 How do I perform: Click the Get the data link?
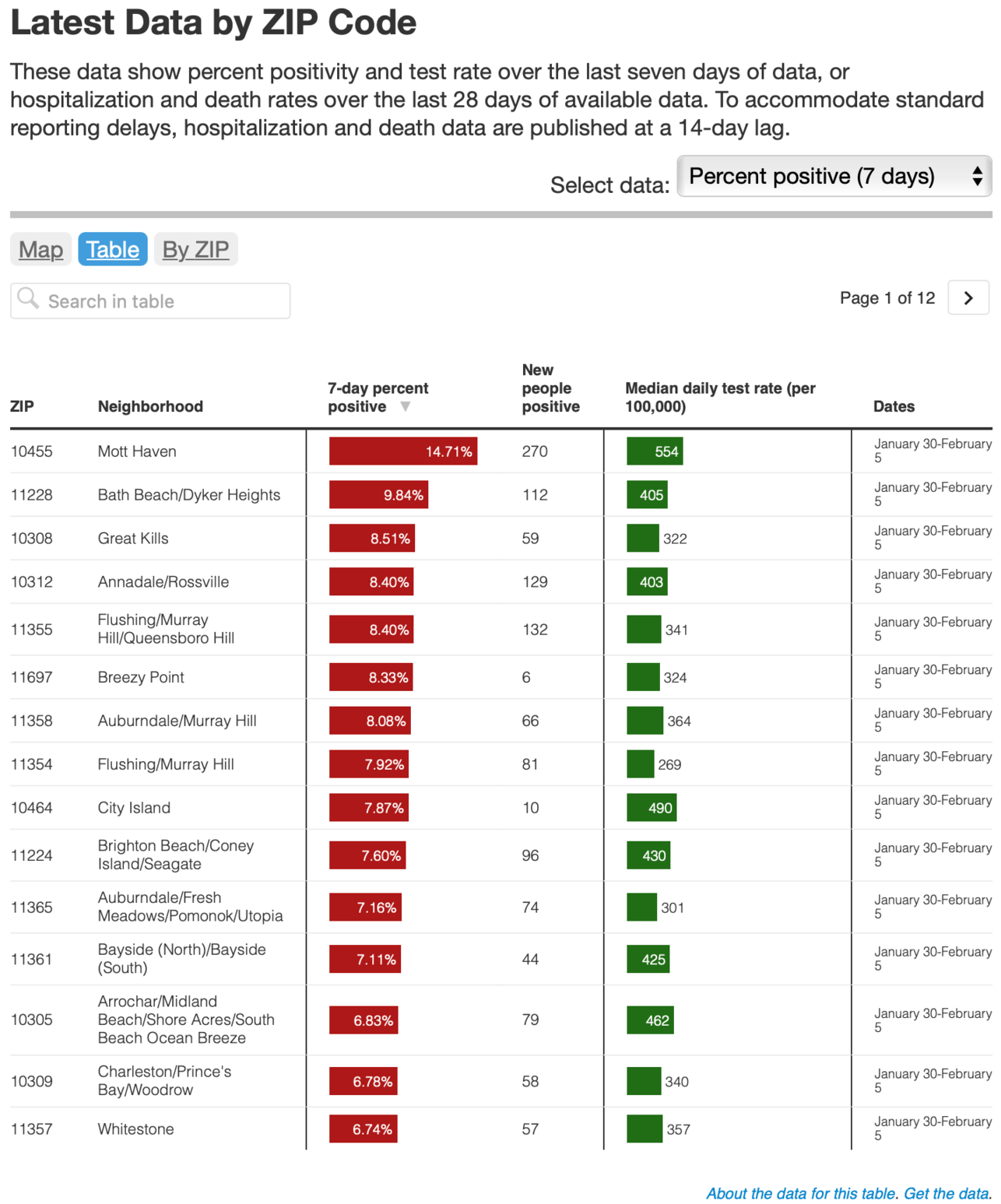[944, 1193]
